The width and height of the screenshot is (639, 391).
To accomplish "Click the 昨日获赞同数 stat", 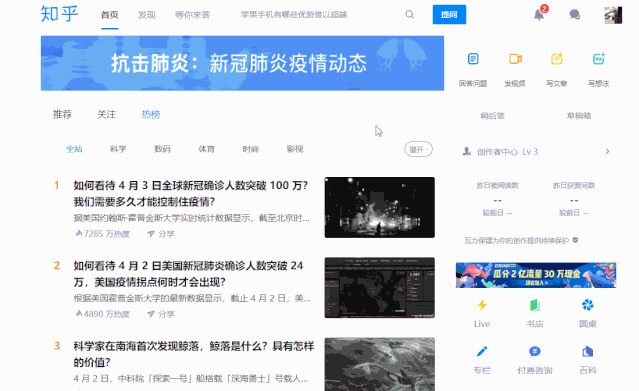I will (x=574, y=186).
